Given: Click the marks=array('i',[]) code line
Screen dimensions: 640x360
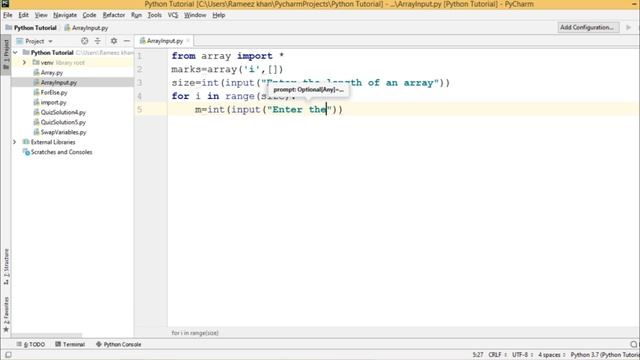Looking at the screenshot, I should click(227, 69).
